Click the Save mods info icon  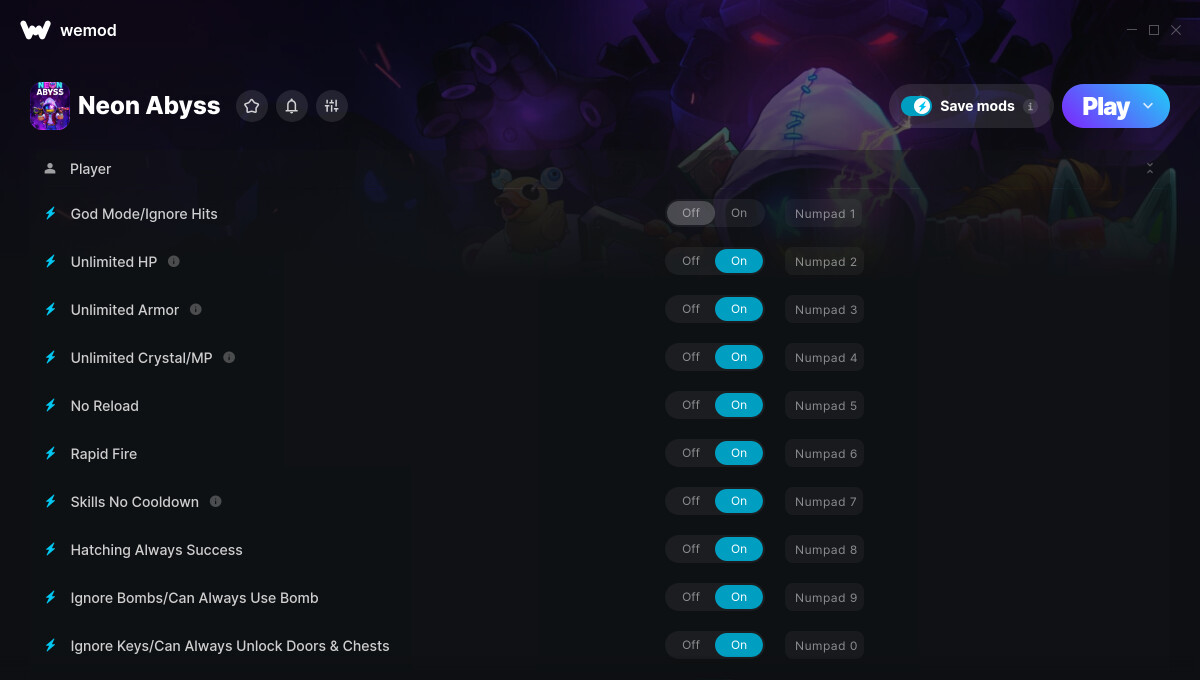[x=1031, y=106]
